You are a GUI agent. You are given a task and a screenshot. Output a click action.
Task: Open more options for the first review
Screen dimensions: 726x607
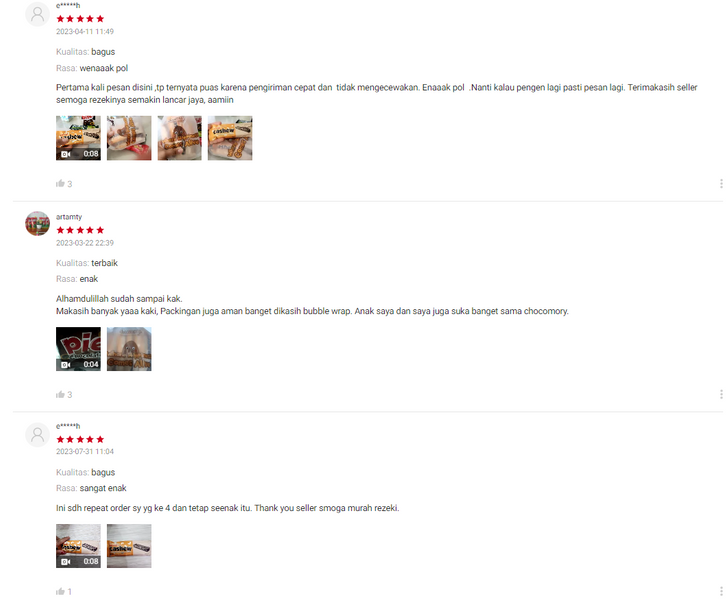point(721,184)
